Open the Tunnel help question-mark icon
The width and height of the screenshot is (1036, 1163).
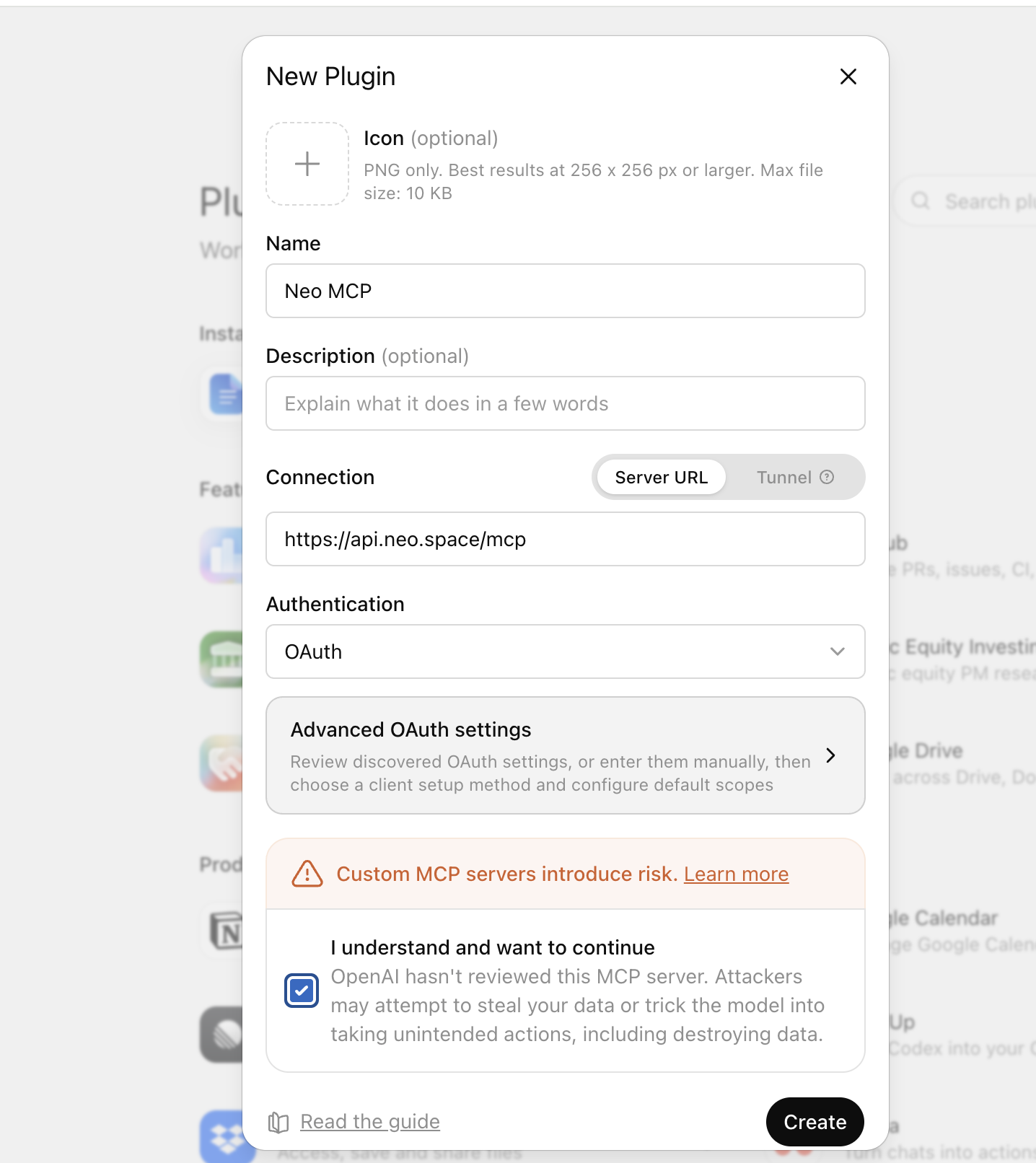(828, 477)
